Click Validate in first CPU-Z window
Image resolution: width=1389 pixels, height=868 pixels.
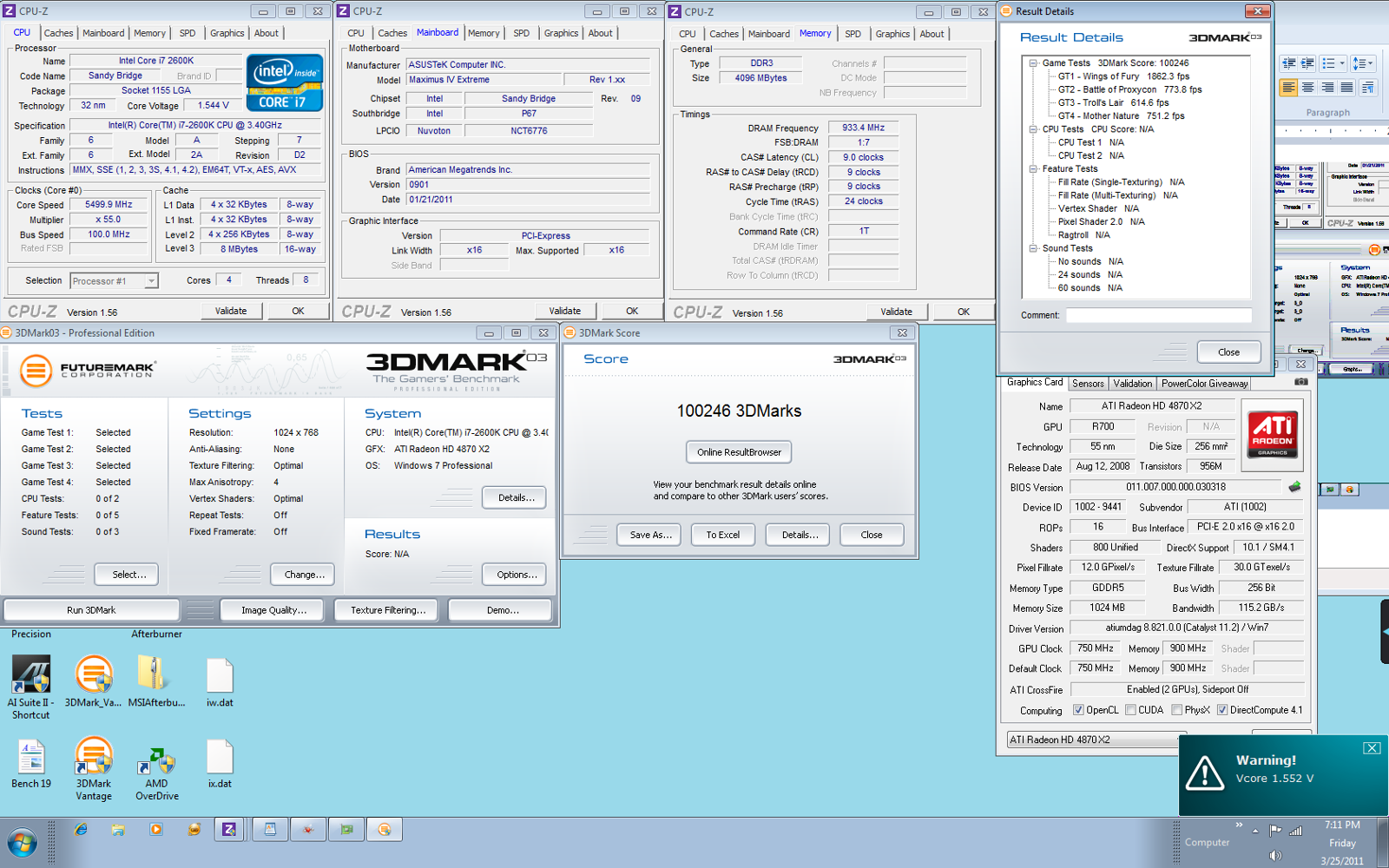click(x=231, y=311)
